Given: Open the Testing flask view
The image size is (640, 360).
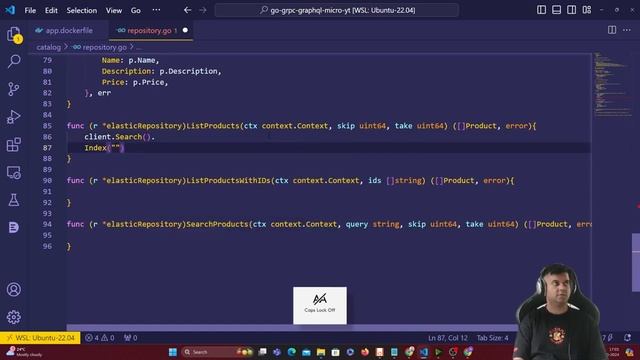Looking at the screenshot, I should tap(14, 200).
